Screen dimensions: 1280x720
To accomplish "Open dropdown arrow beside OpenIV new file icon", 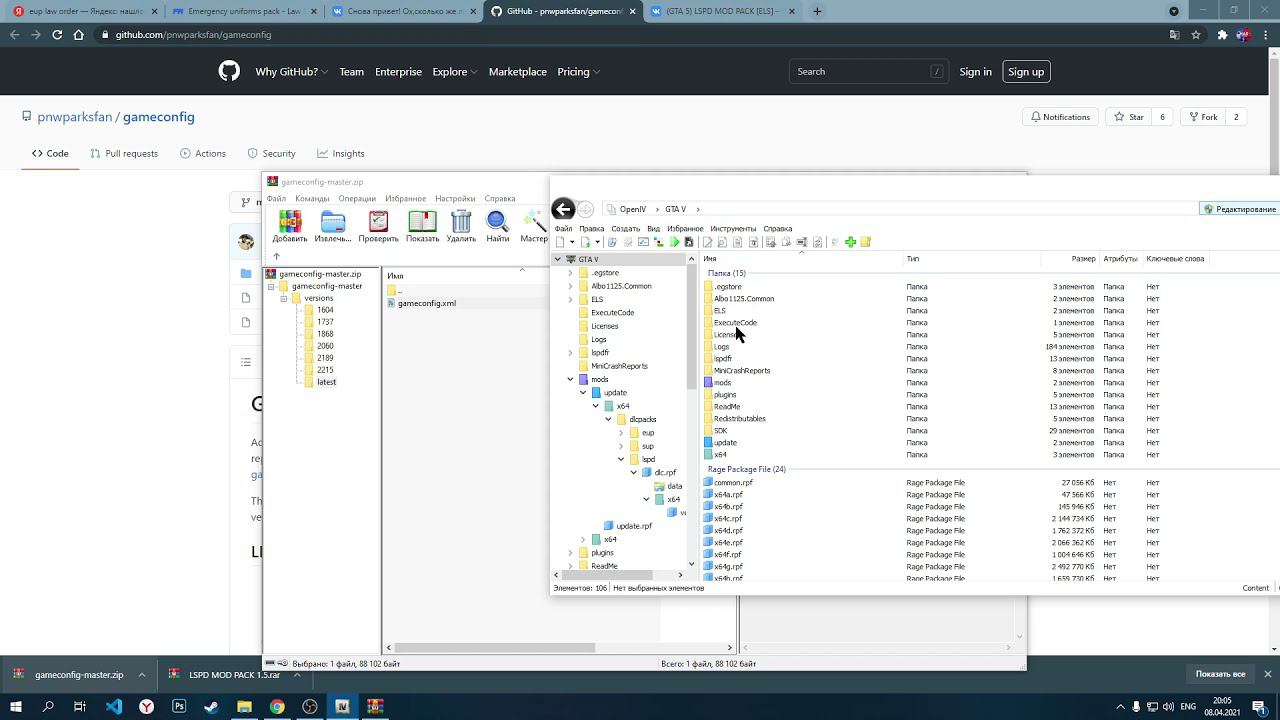I will (572, 242).
